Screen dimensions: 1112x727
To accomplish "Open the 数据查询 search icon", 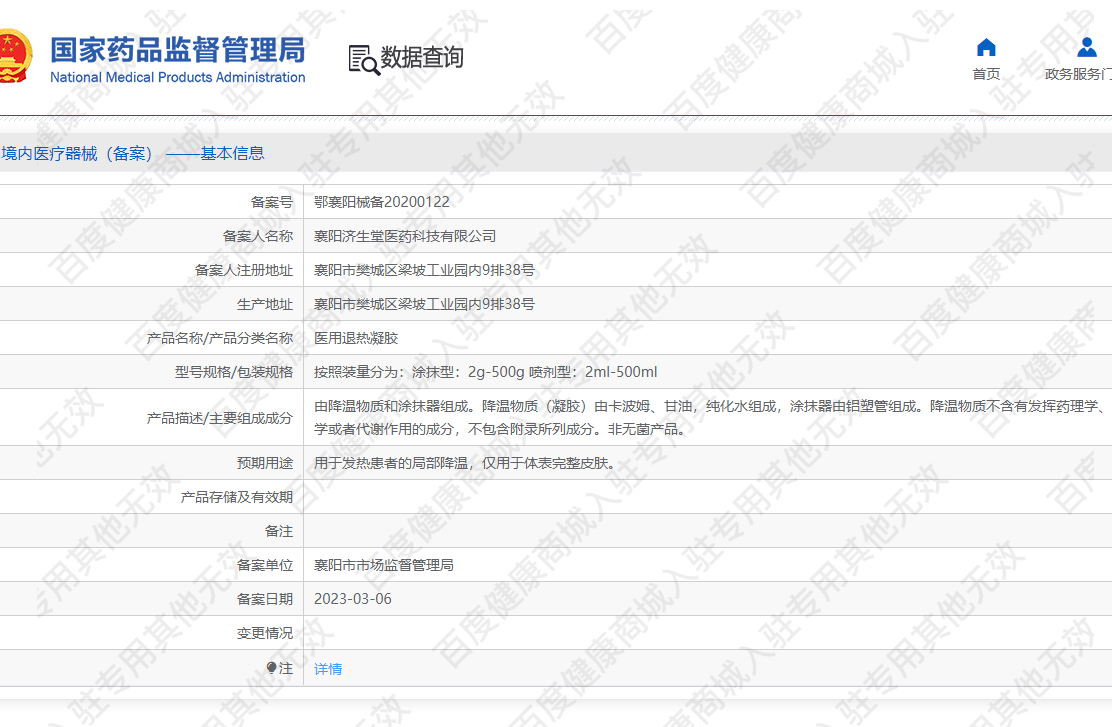I will (364, 60).
